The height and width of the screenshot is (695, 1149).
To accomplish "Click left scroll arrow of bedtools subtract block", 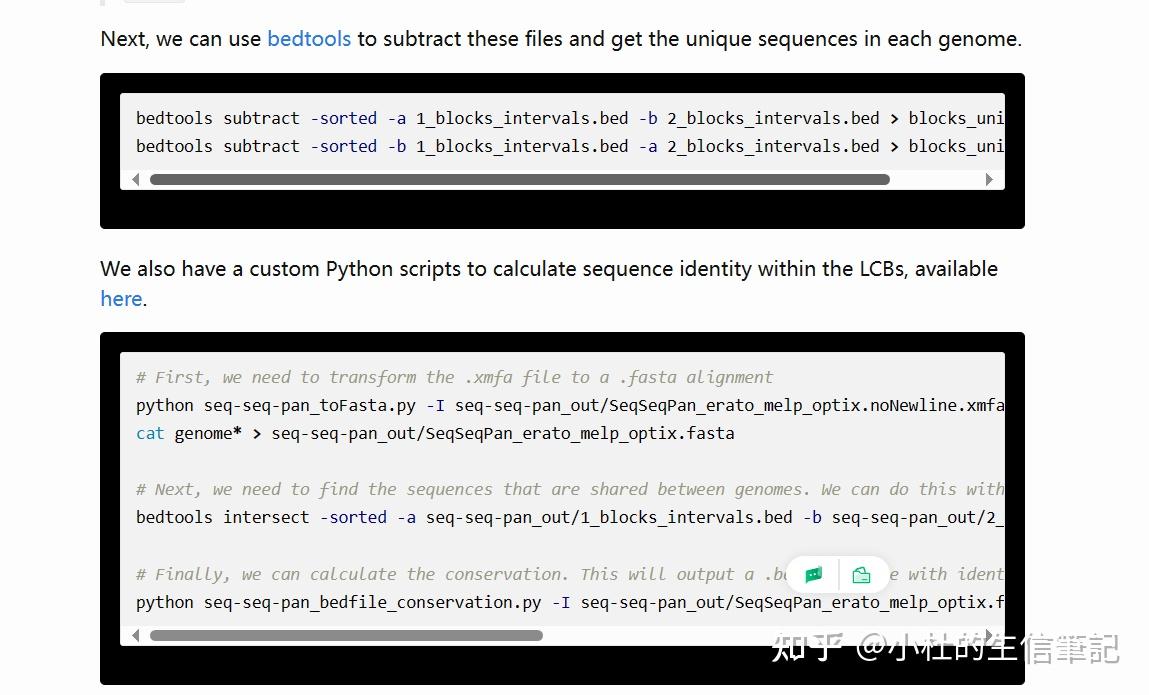I will click(x=136, y=180).
